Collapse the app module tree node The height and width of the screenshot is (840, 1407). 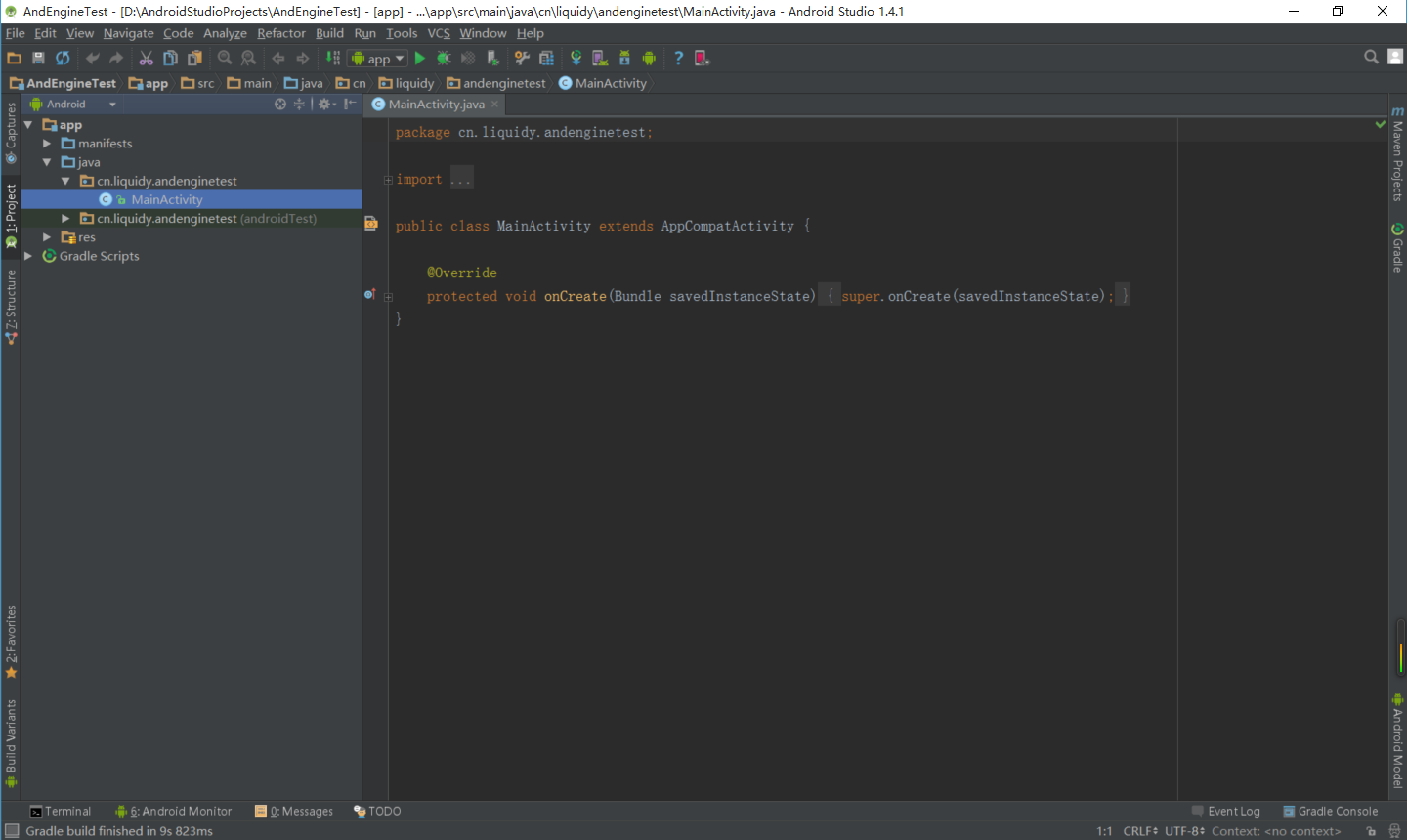[28, 125]
